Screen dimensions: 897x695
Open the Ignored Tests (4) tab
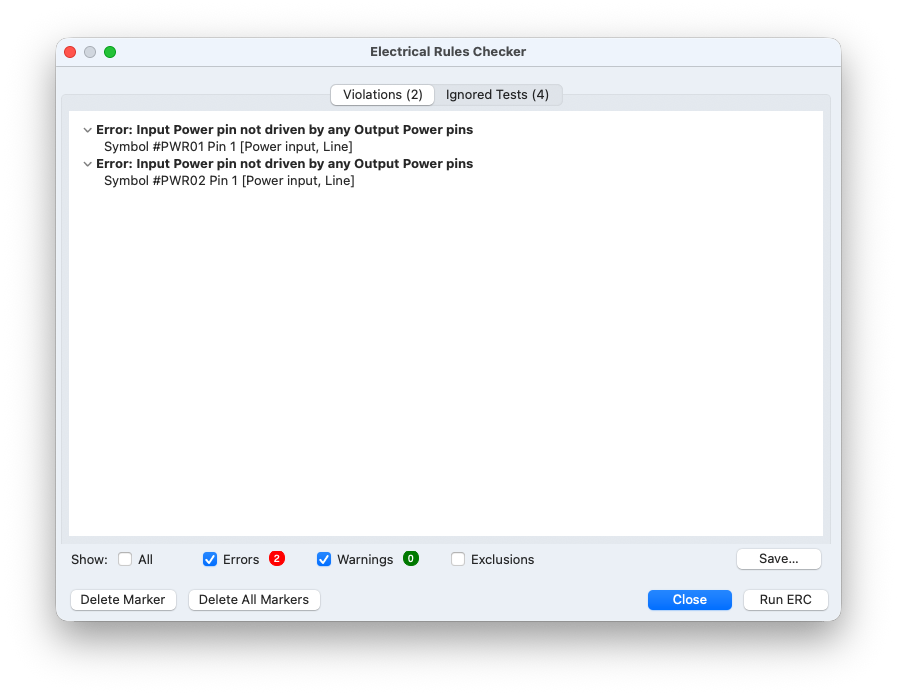[x=497, y=95]
